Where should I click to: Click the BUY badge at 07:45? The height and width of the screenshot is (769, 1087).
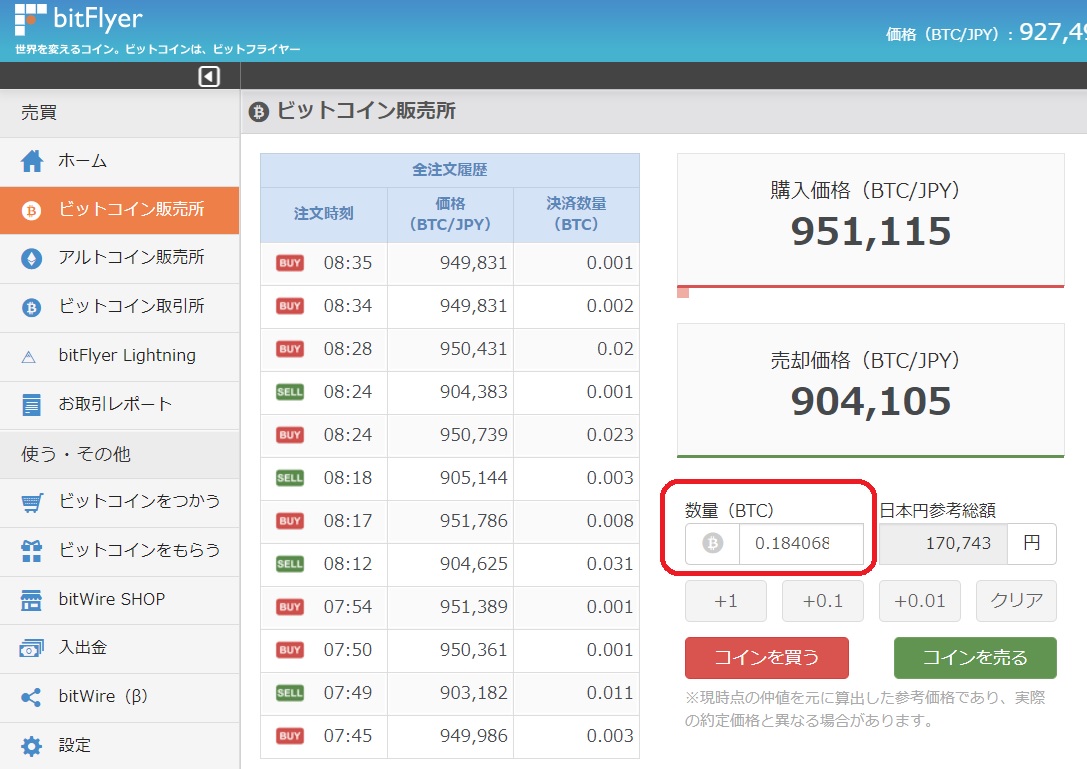tap(290, 736)
